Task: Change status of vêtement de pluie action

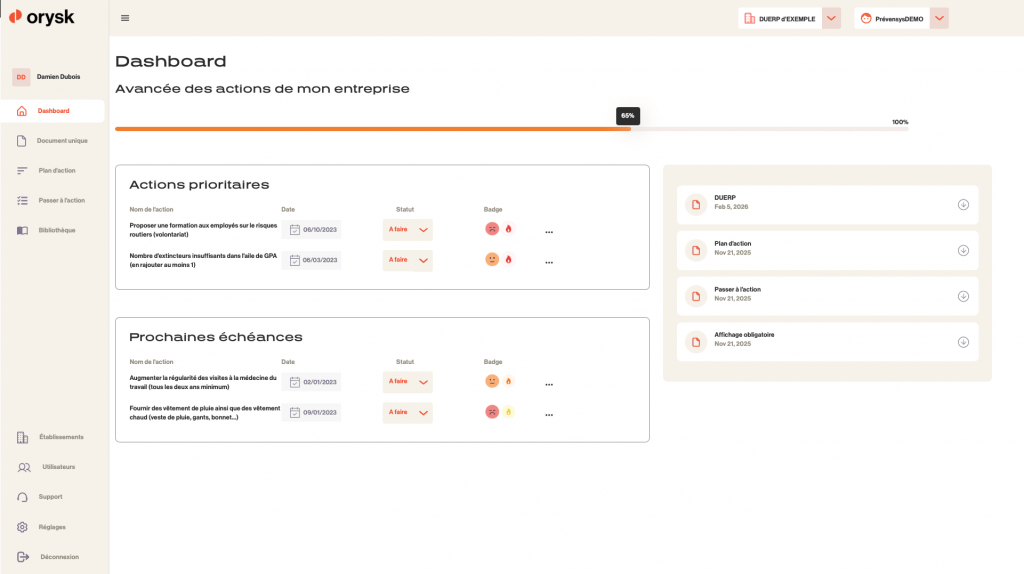Action: (x=423, y=413)
